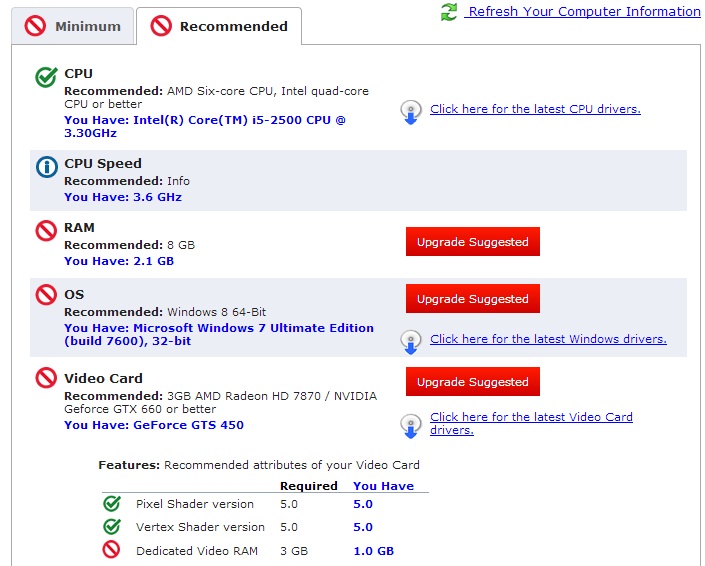Viewport: 705px width, 566px height.
Task: Click the Video Card drivers download disc icon
Action: (x=411, y=426)
